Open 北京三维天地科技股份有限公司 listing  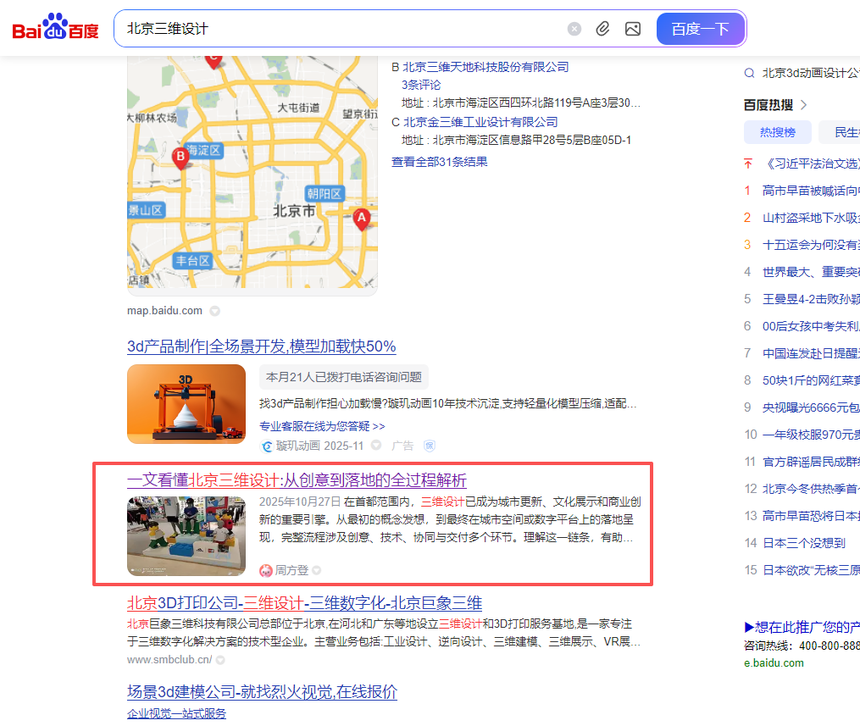point(485,67)
